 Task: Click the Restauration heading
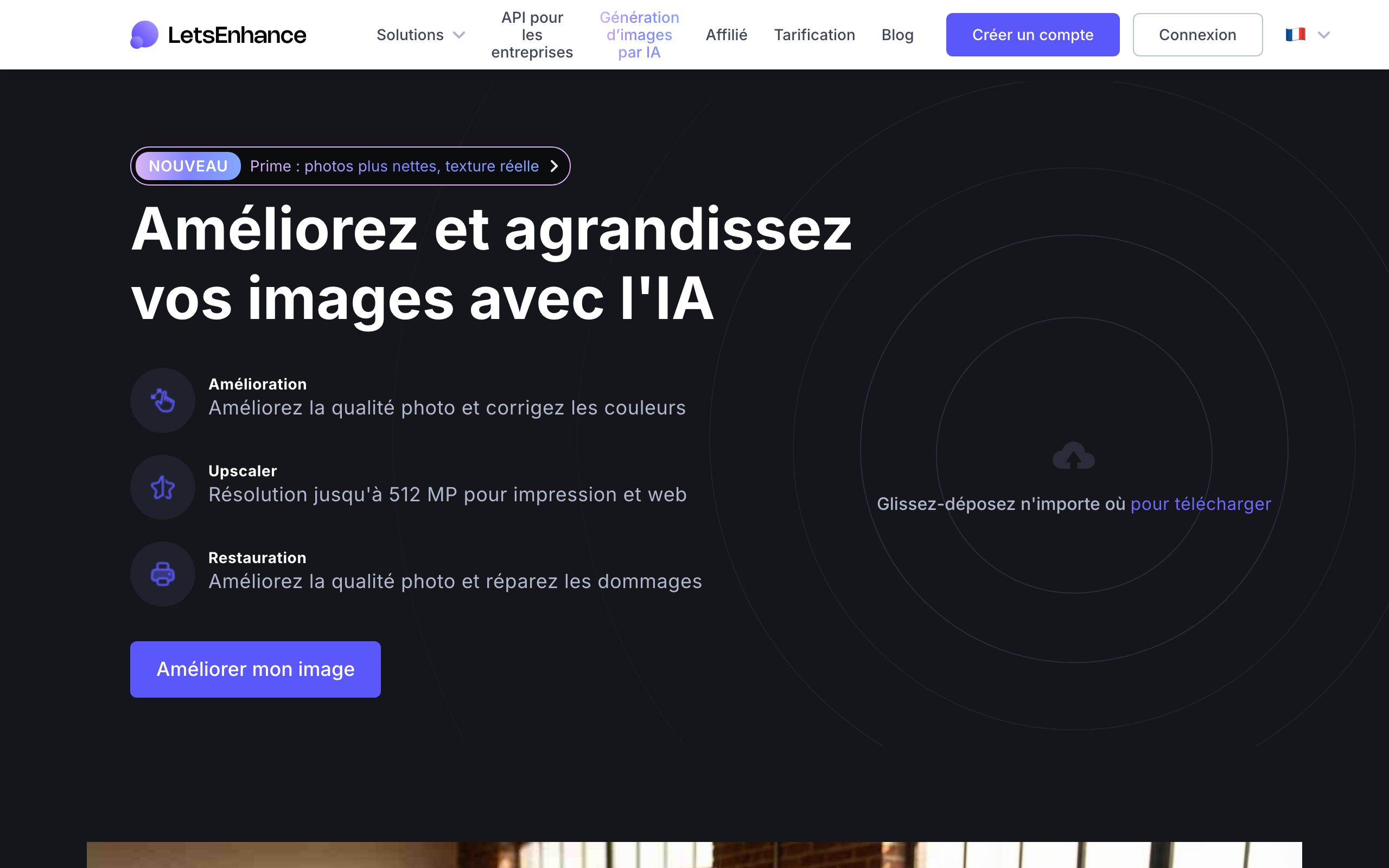tap(257, 558)
